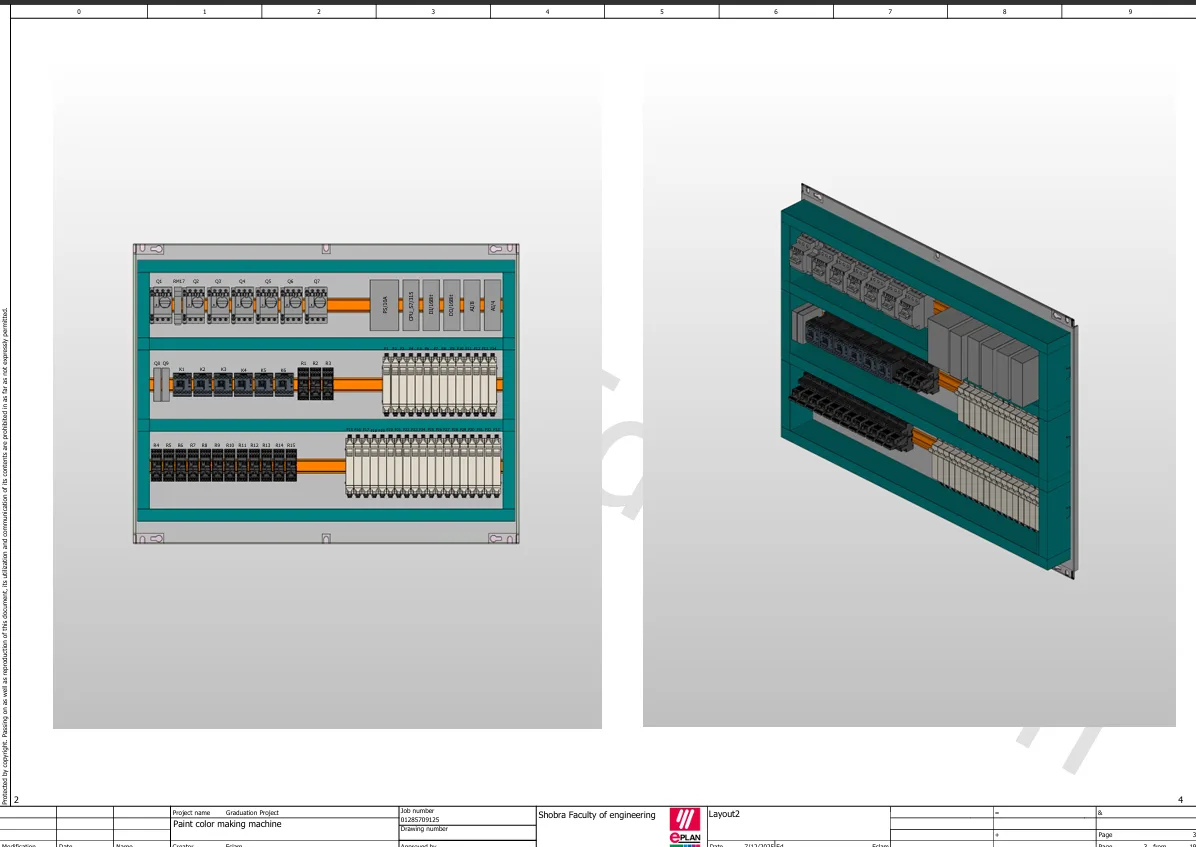
Task: Click the 'Drawing number' field label
Action: point(424,829)
